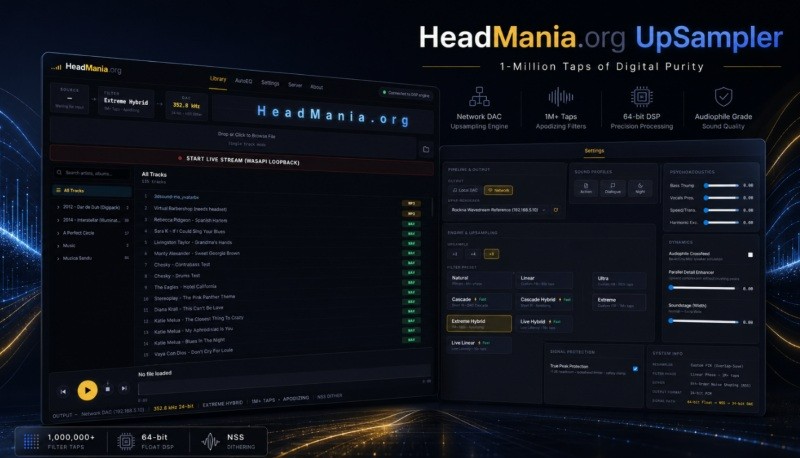Click the 1,000,000+ filter taps grid icon

tap(31, 441)
